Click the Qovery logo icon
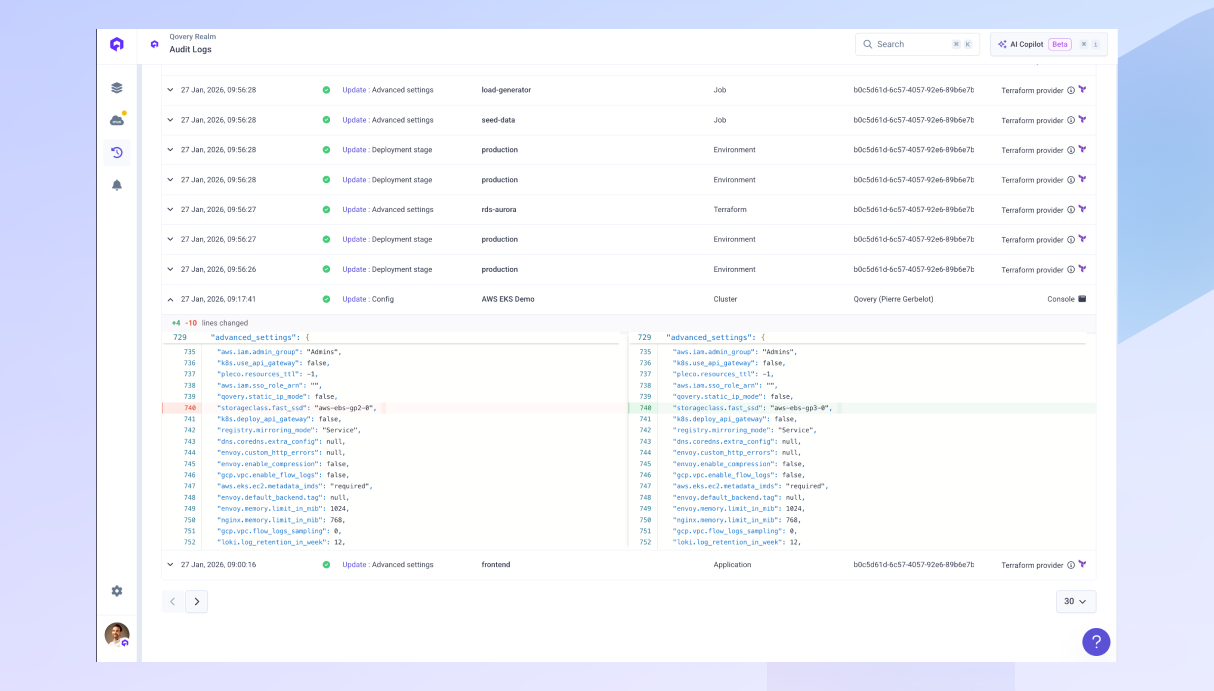Screen dimensions: 1214x691 [116, 44]
